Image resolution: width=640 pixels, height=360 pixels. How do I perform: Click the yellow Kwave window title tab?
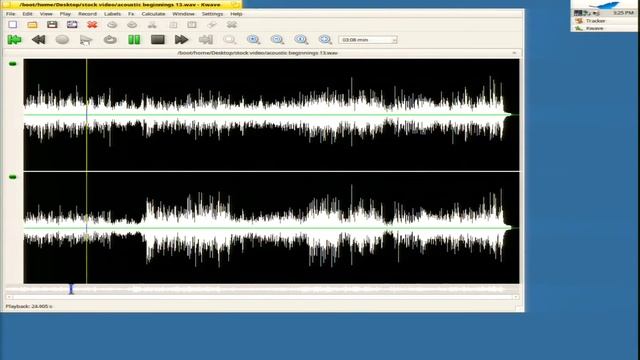[x=121, y=4]
